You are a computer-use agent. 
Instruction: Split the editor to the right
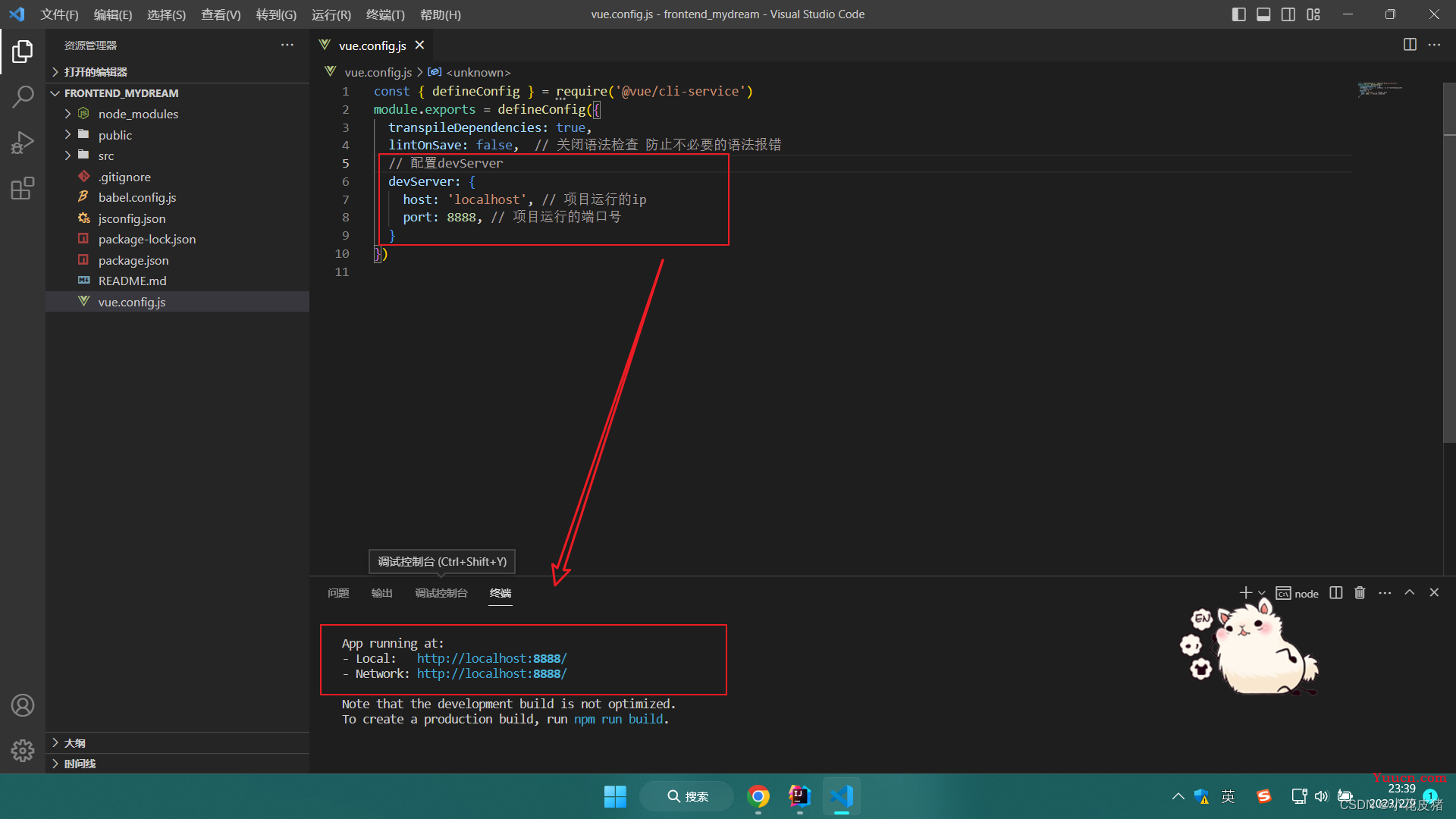[x=1410, y=45]
